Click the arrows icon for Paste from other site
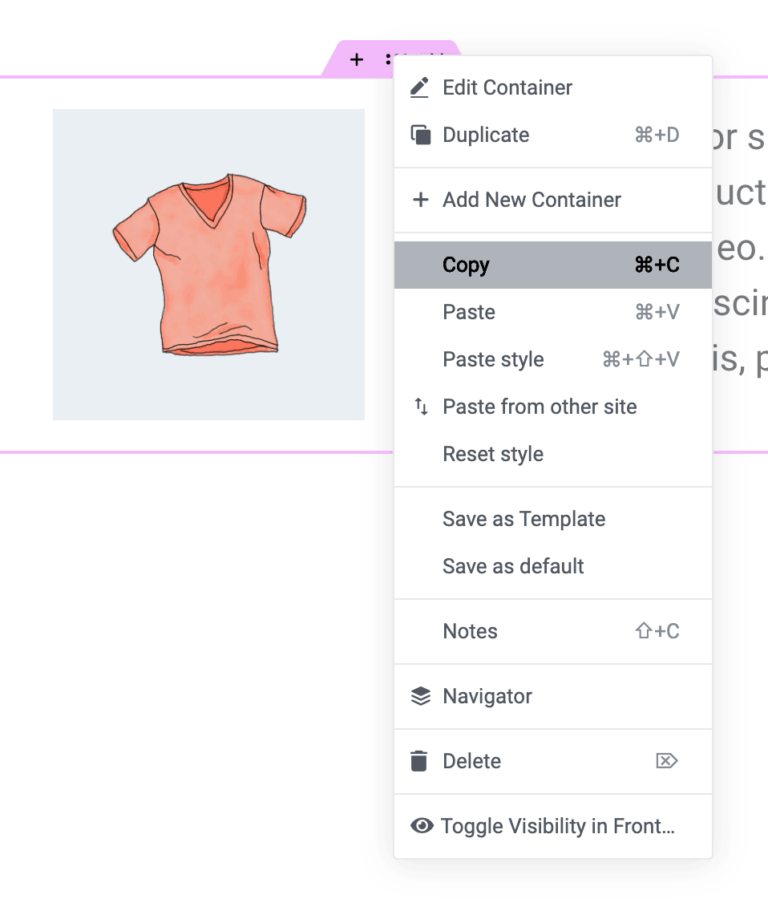 421,407
